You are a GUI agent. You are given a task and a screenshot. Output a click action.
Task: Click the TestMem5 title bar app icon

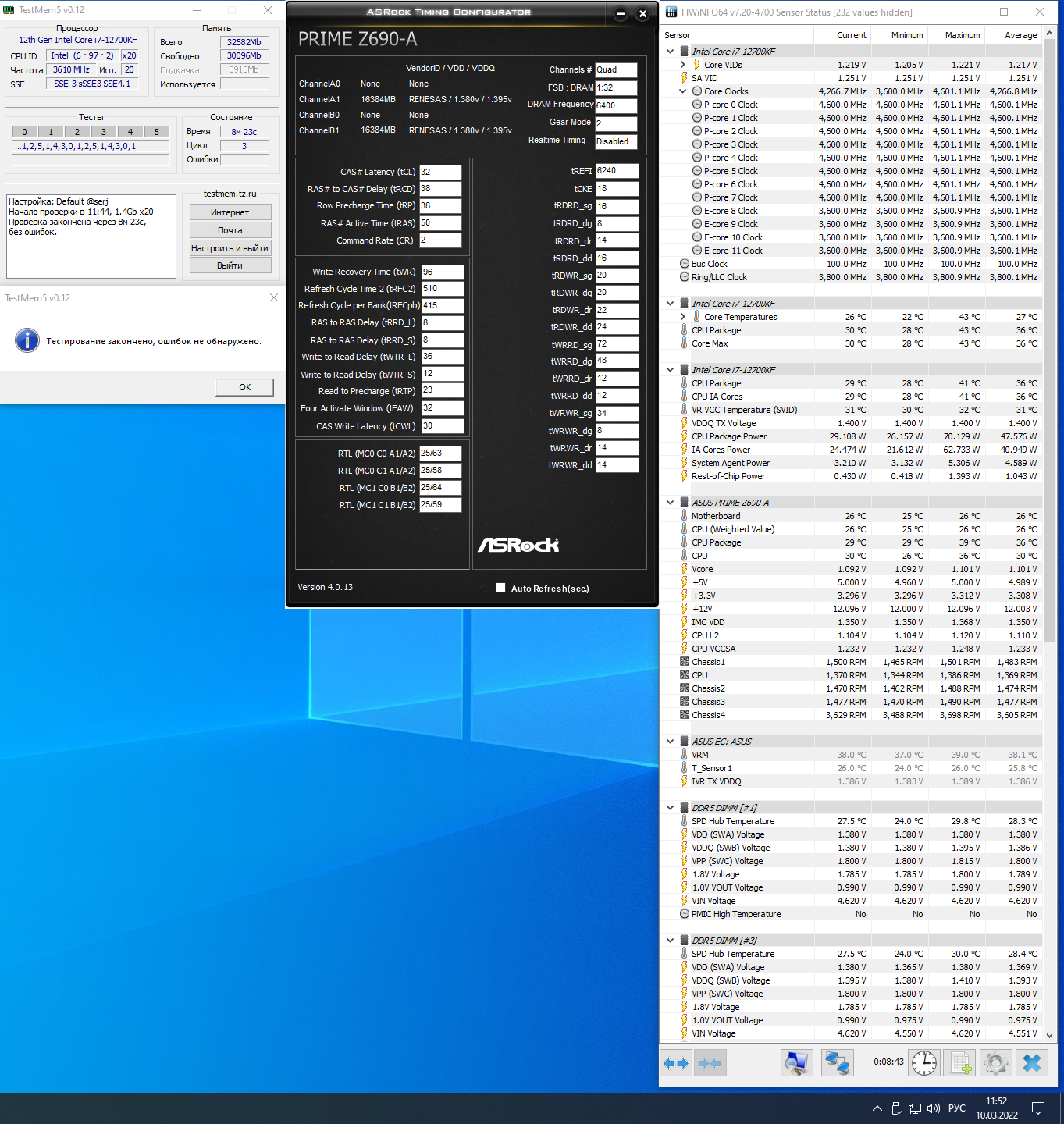(9, 10)
